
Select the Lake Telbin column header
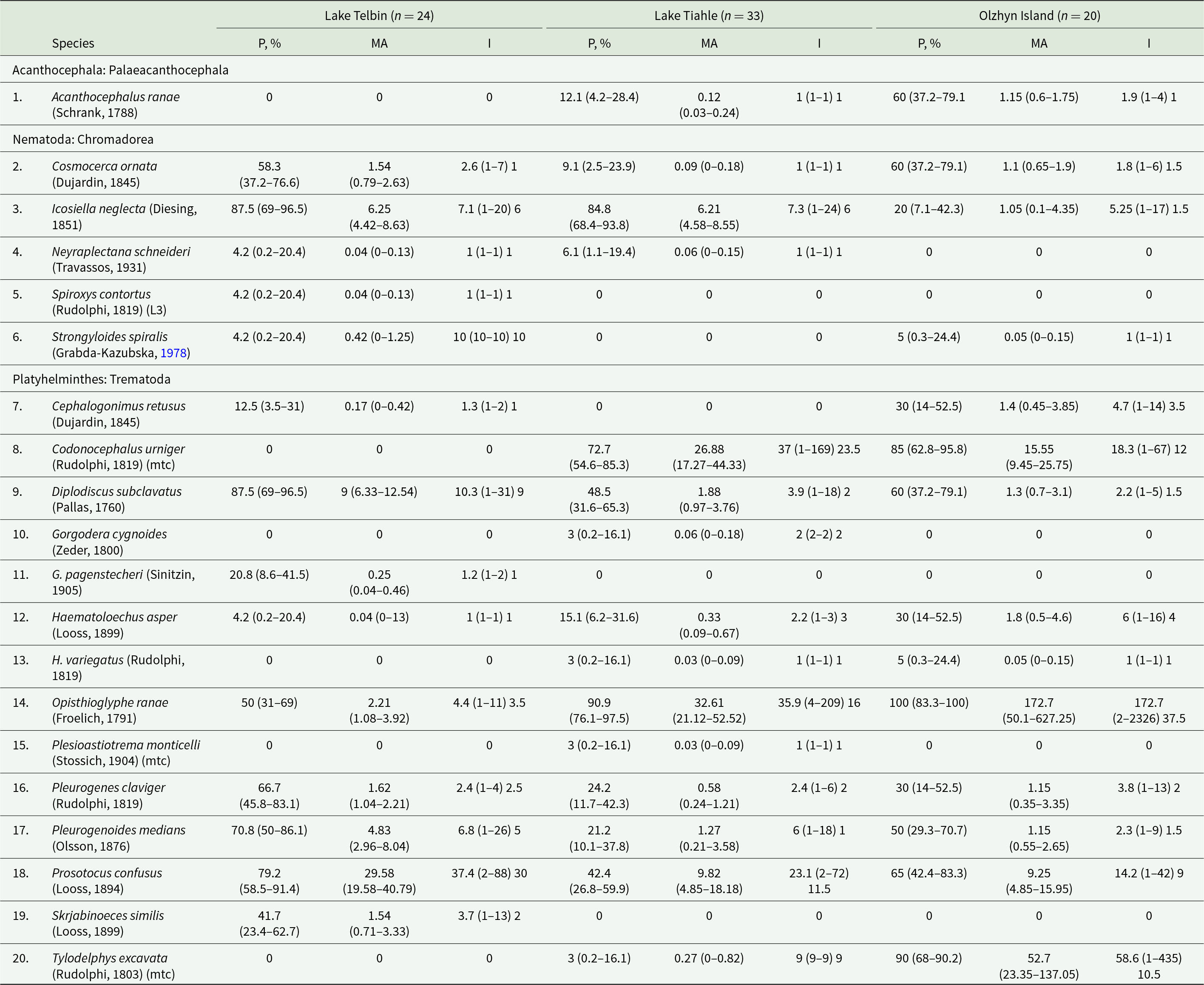pos(379,15)
